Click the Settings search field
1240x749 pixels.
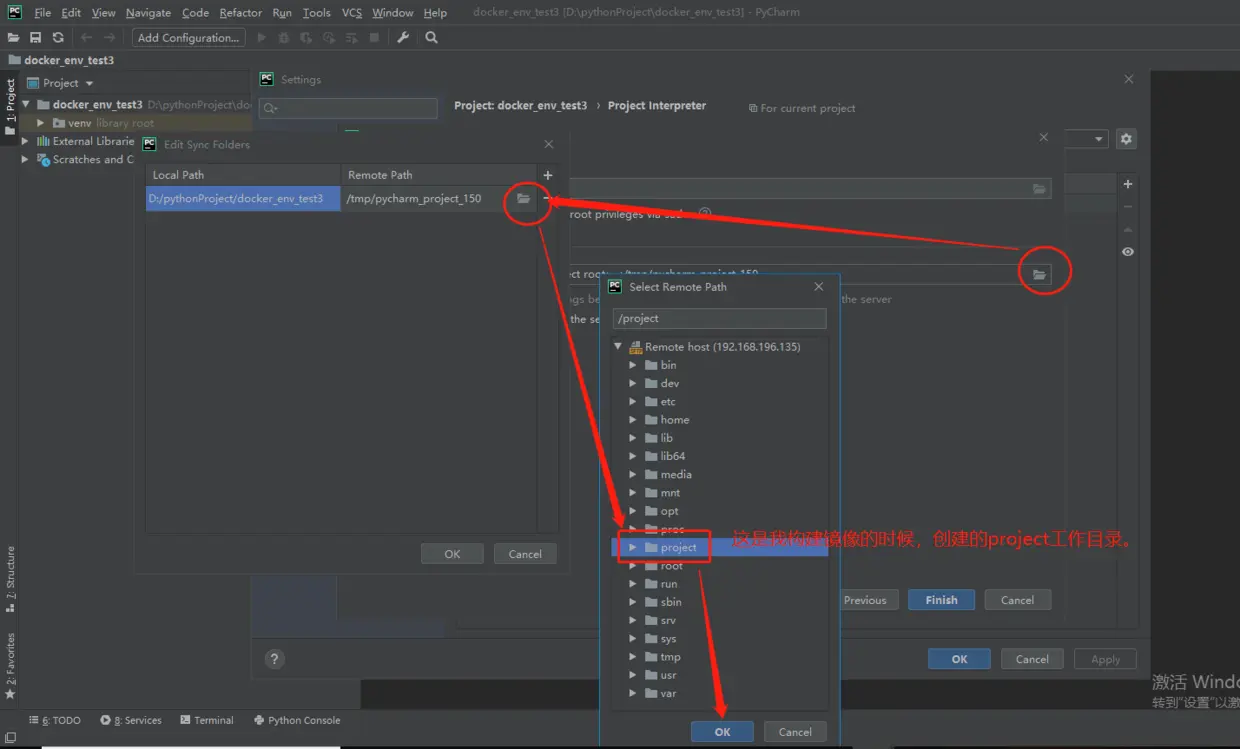click(348, 108)
